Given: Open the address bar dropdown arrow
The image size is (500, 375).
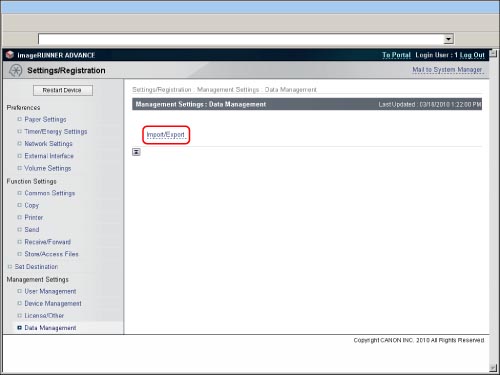Looking at the screenshot, I should pyautogui.click(x=448, y=39).
